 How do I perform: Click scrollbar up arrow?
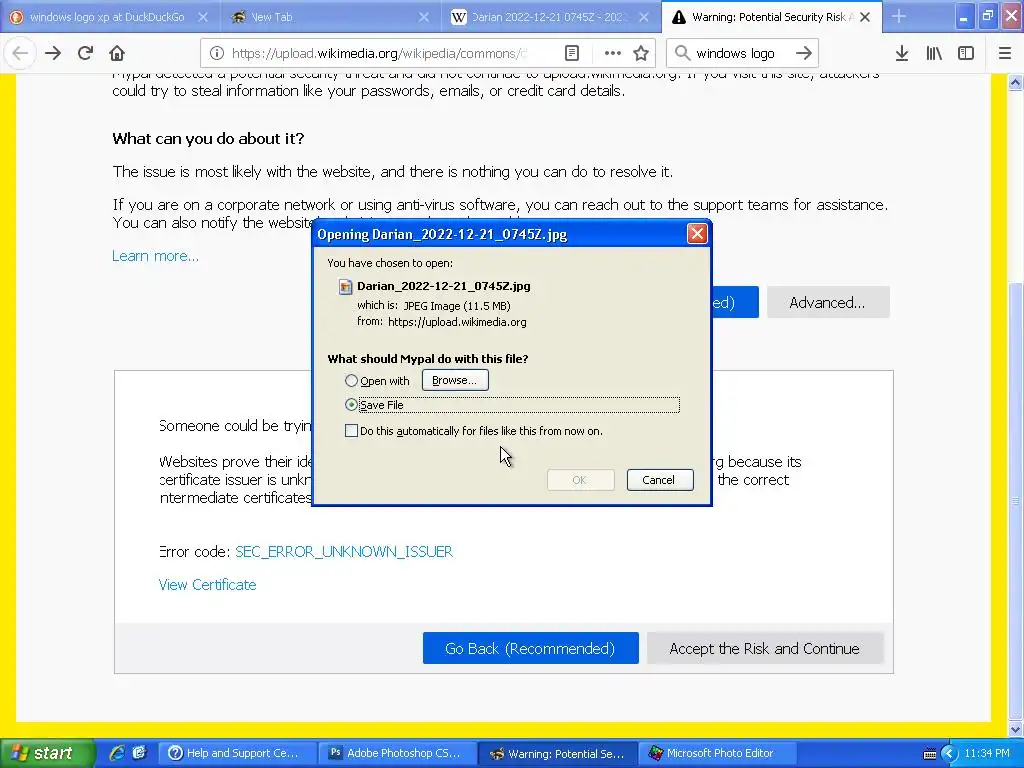[x=1015, y=82]
